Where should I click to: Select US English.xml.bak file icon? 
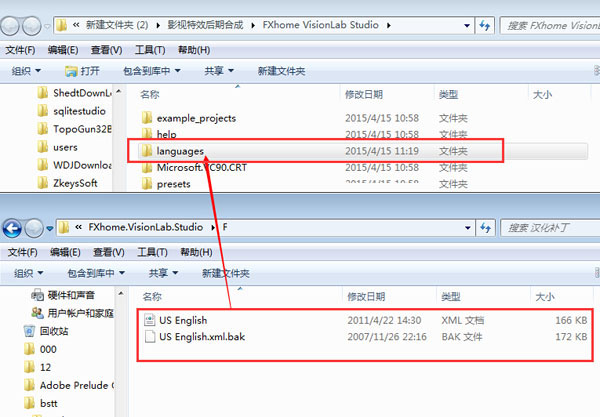(x=150, y=337)
